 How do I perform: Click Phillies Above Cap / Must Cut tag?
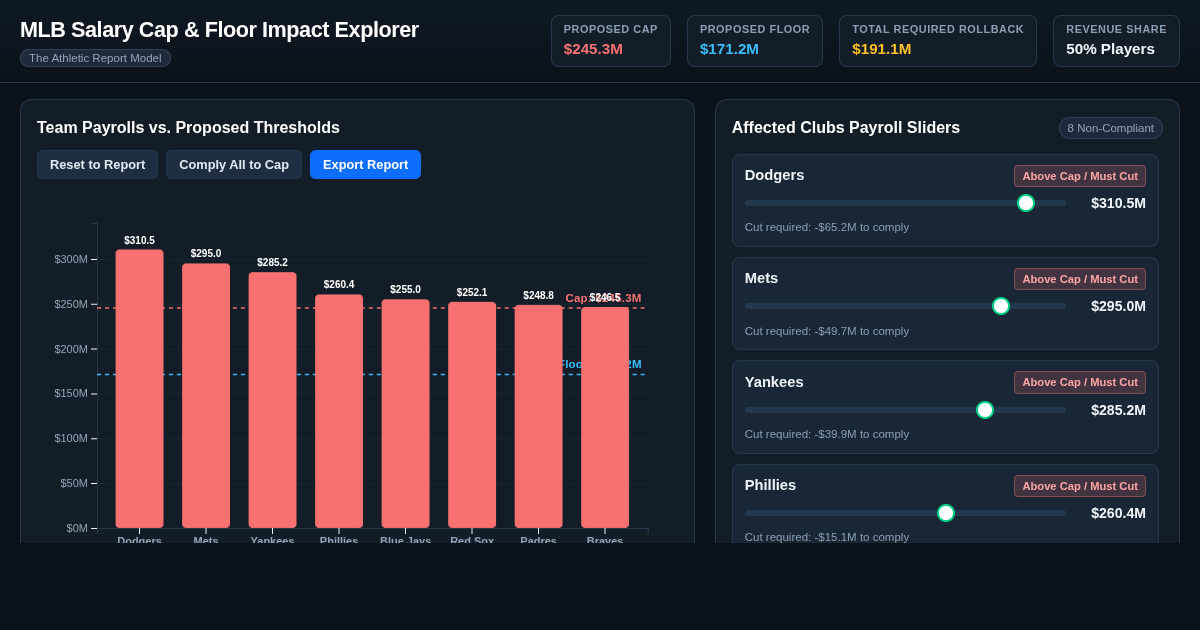(1080, 486)
